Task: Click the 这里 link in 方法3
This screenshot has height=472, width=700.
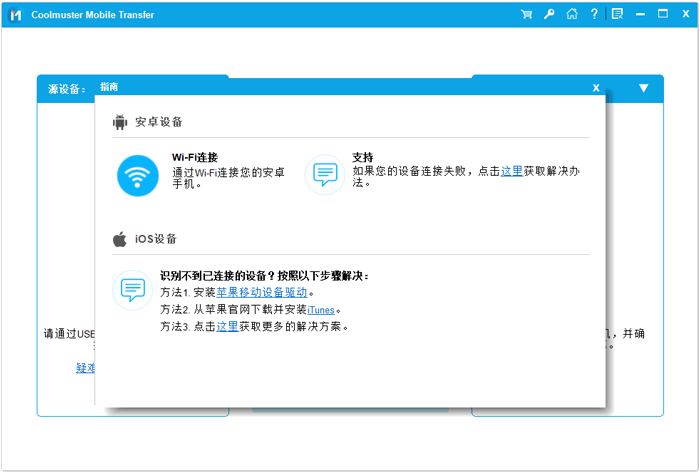Action: [x=227, y=327]
